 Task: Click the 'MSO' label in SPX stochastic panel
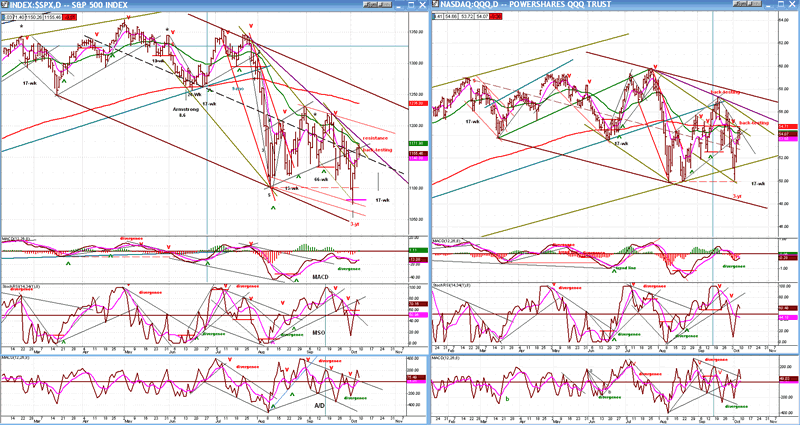(319, 332)
